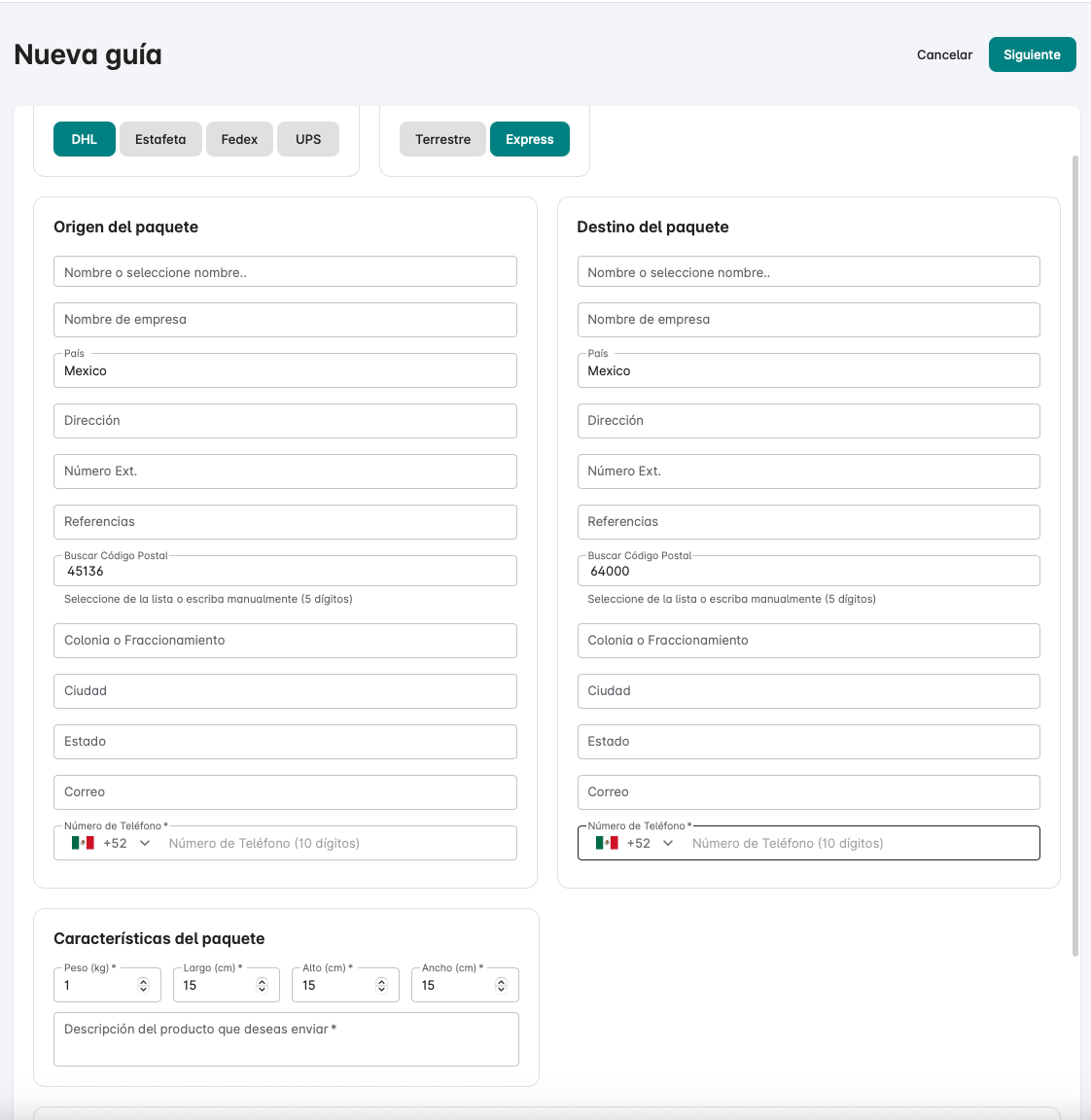Switch shipping type to Terrestre
Viewport: 1091px width, 1120px height.
[x=442, y=139]
